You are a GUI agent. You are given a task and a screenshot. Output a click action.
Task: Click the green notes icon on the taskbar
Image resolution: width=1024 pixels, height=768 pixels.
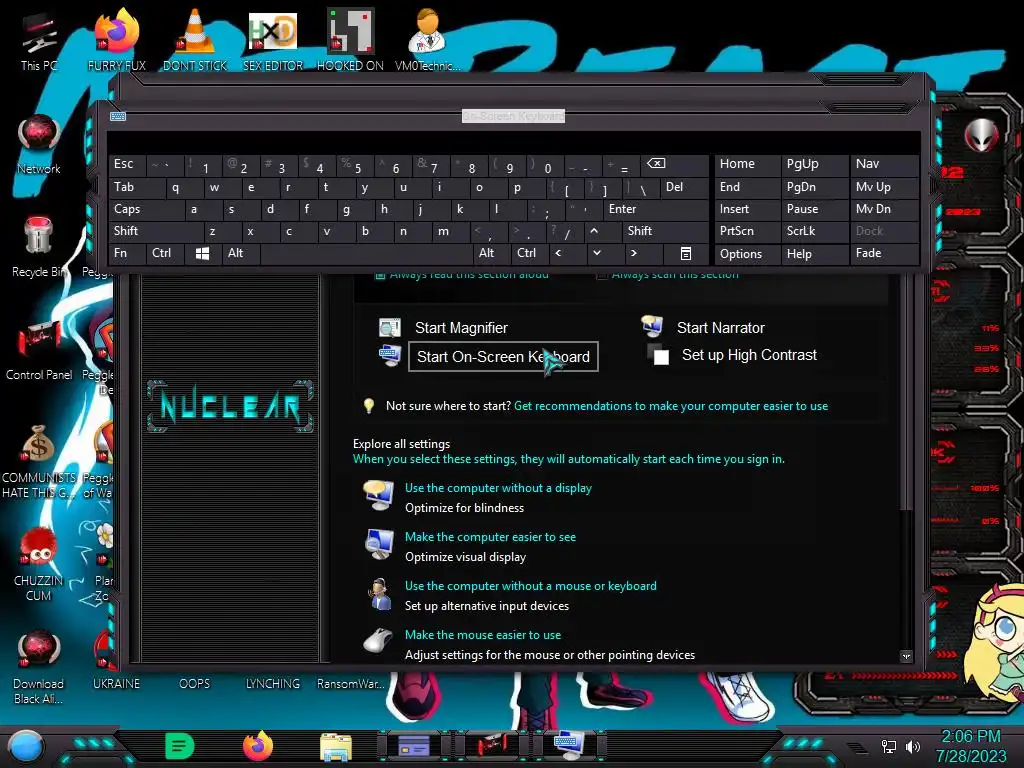(x=180, y=746)
